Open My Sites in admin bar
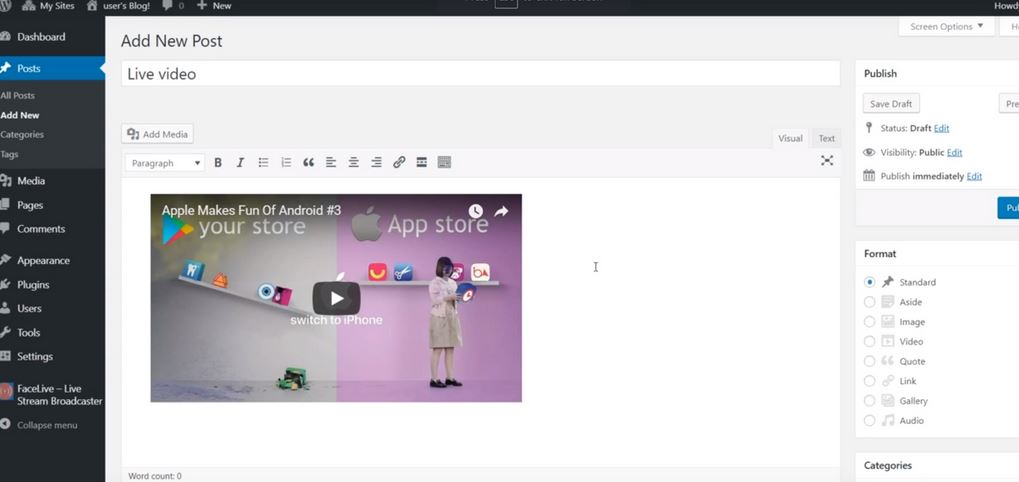The height and width of the screenshot is (482, 1019). click(x=49, y=6)
